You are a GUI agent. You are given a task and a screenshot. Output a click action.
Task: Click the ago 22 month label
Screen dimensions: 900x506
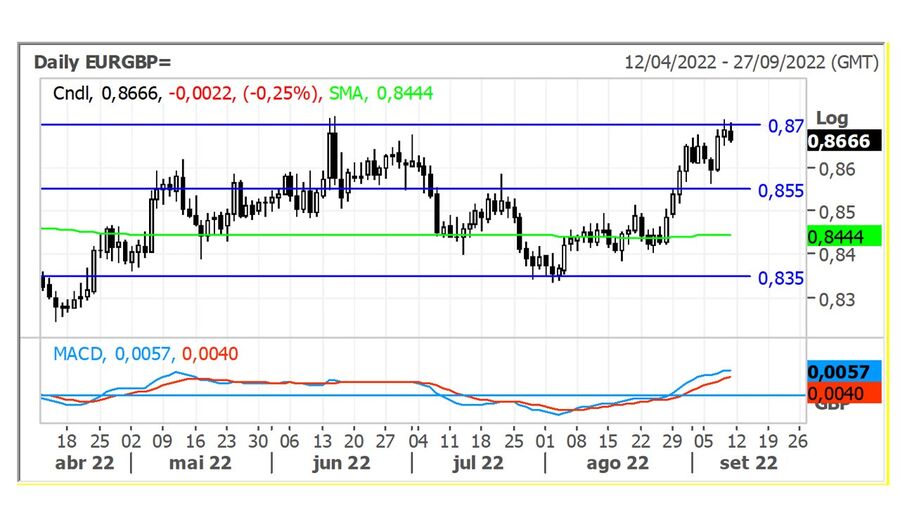(x=617, y=462)
